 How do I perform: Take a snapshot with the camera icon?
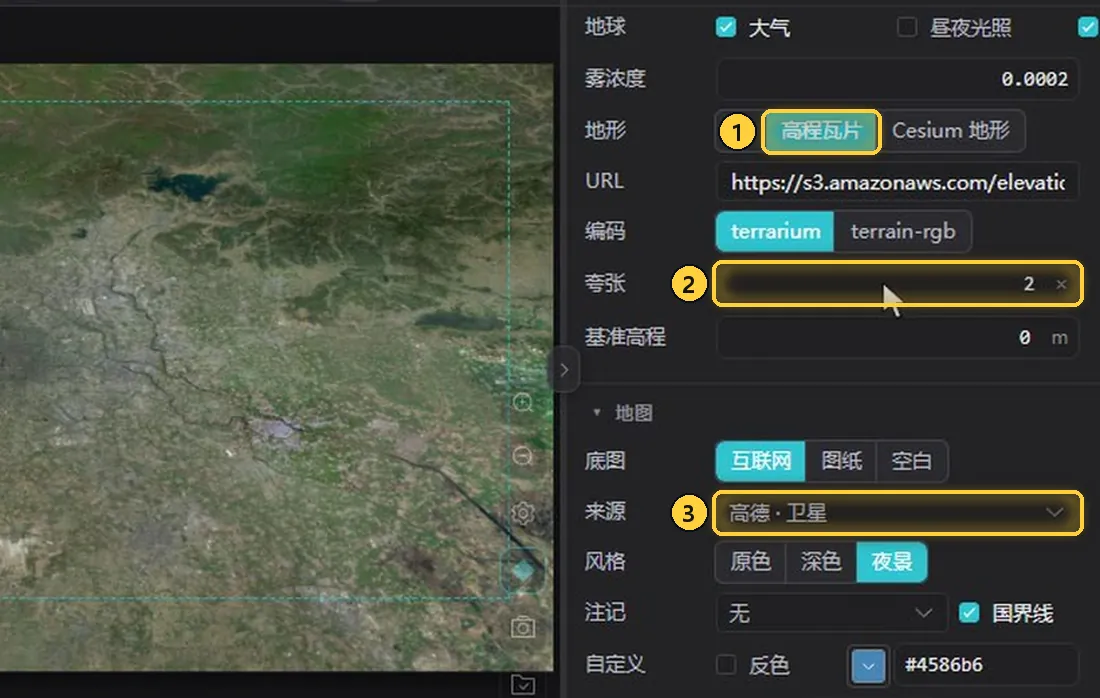click(523, 626)
